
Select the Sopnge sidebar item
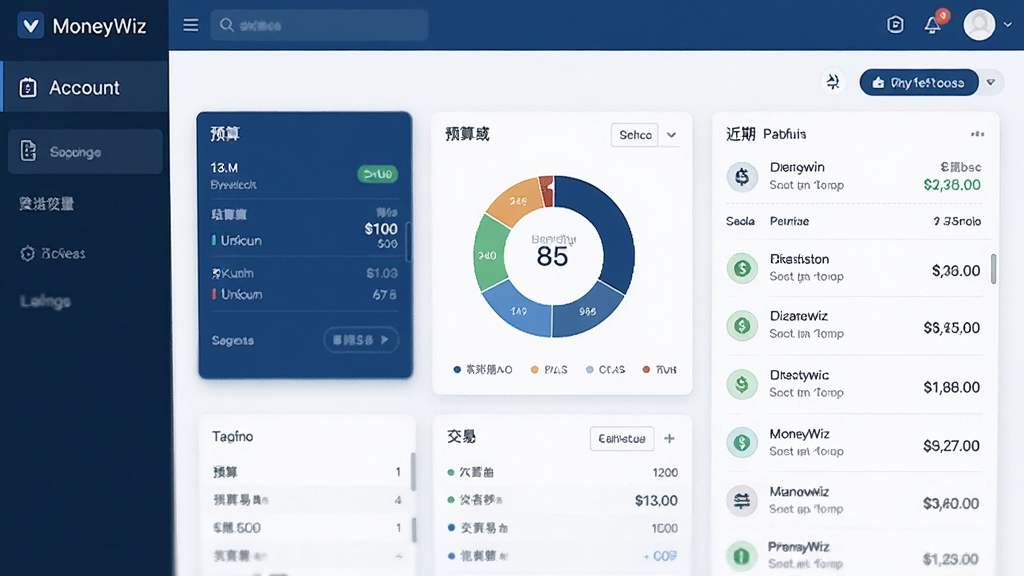(x=85, y=152)
